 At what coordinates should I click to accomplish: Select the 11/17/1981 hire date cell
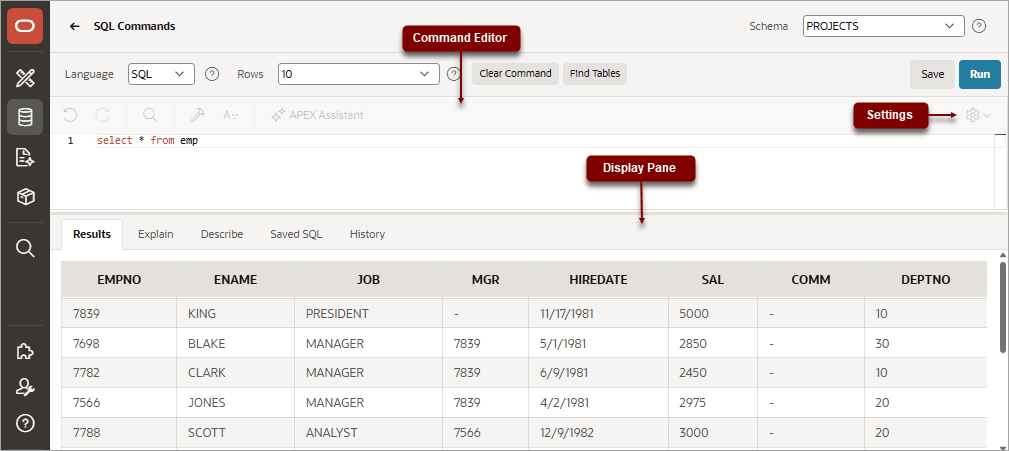pos(598,314)
